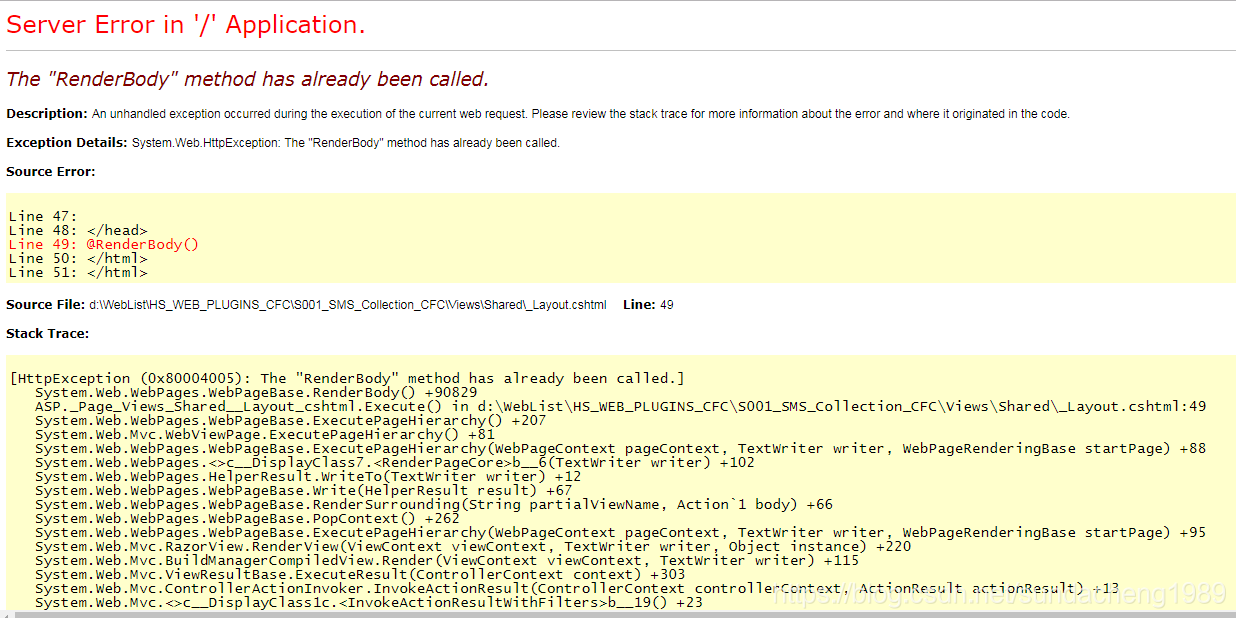Click the 'Server Error in '/' Application.' heading
The height and width of the screenshot is (618, 1236).
pyautogui.click(x=186, y=25)
